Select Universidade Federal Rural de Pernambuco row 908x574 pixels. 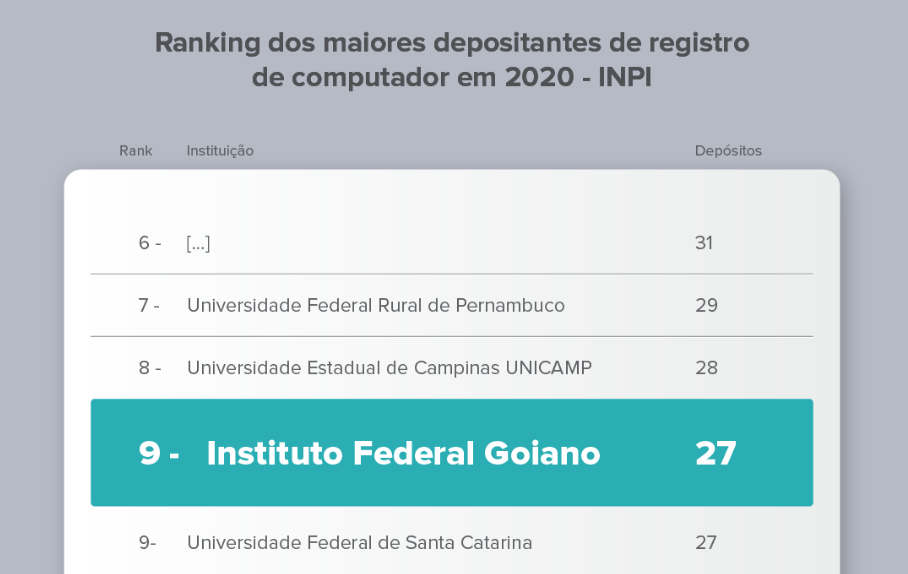coord(452,305)
